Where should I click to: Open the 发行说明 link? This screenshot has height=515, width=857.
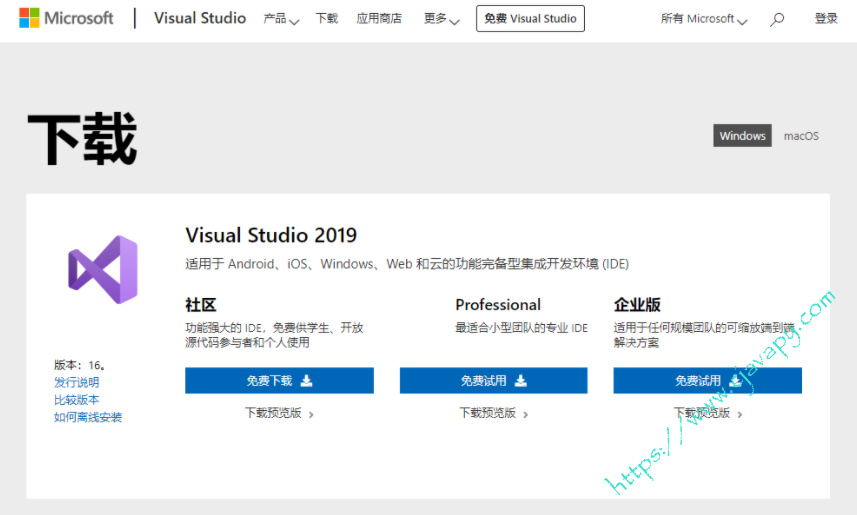click(77, 382)
